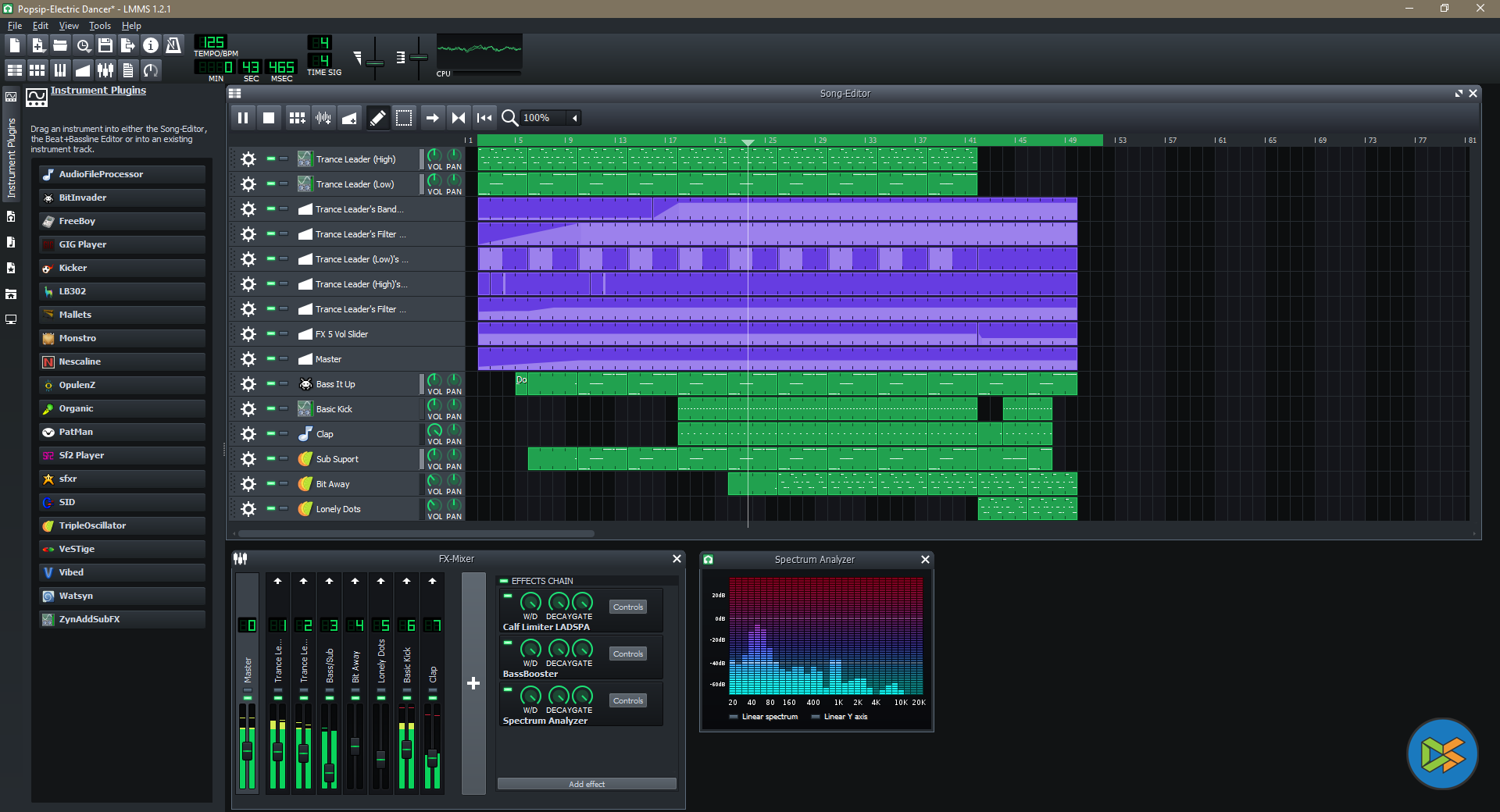Open the metronome toggle in main toolbar

173,45
